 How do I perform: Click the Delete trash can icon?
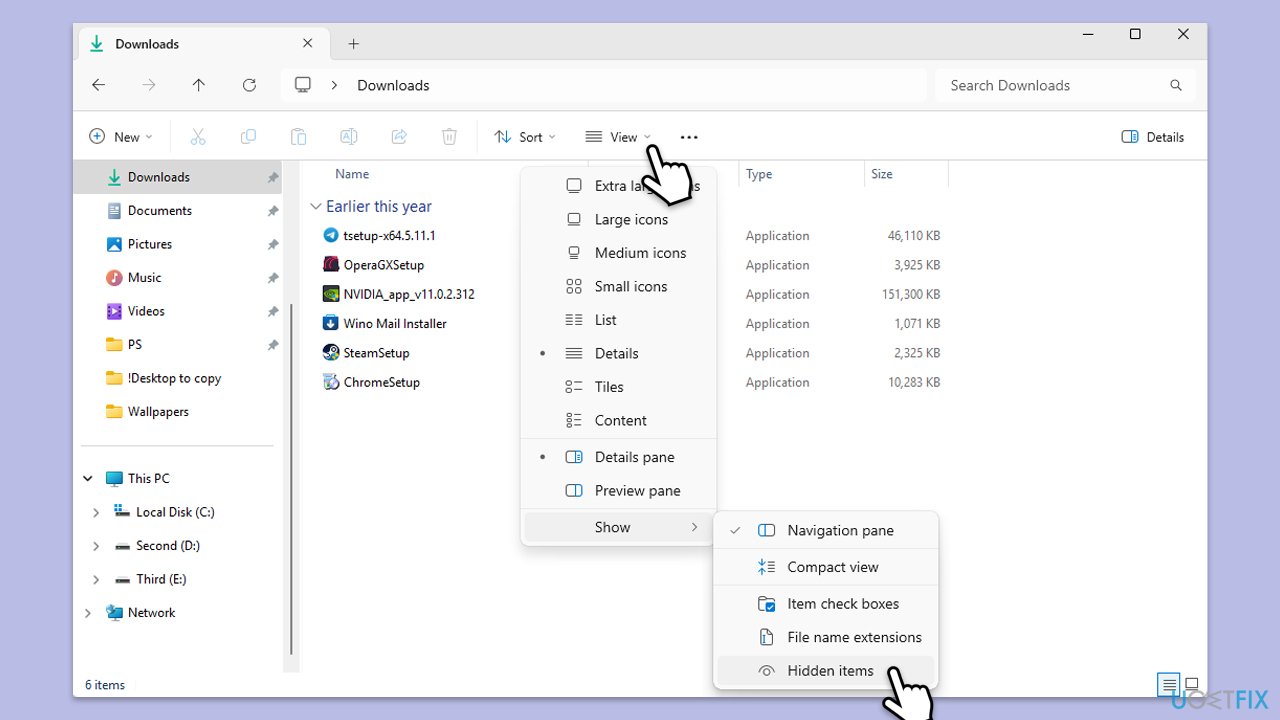(x=450, y=137)
